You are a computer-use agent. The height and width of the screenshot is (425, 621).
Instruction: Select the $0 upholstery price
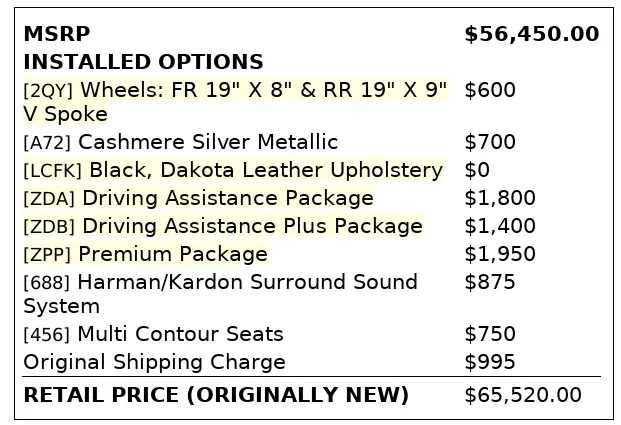coord(477,171)
